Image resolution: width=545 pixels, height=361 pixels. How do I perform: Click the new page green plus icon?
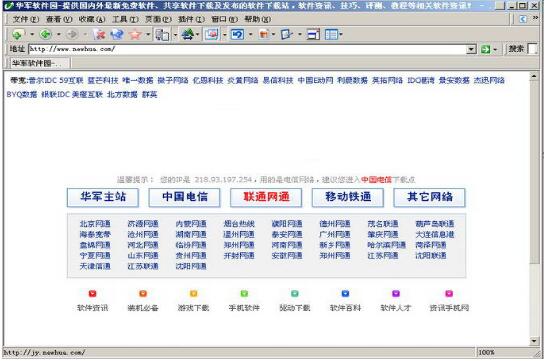[x=17, y=34]
